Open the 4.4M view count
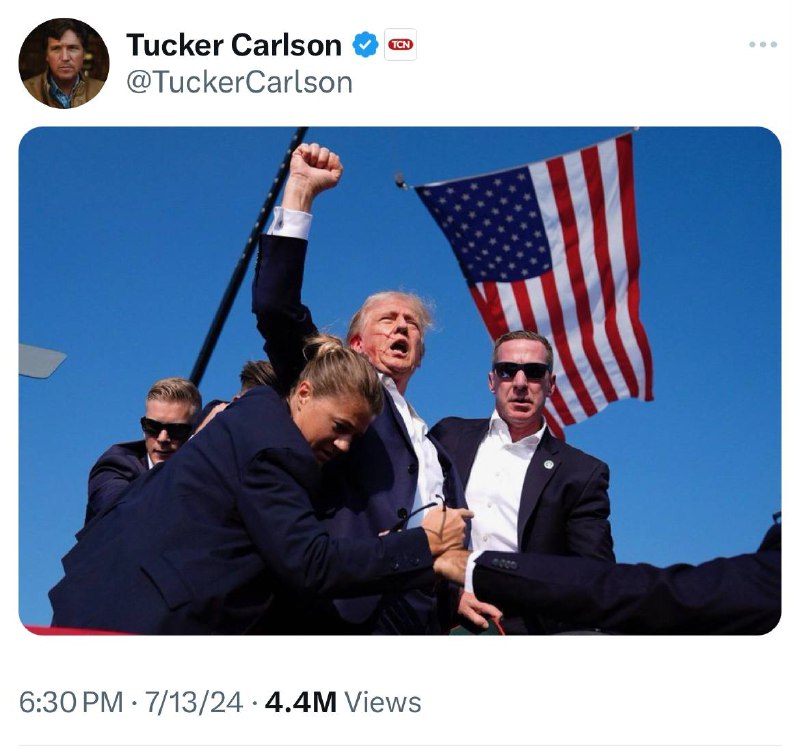Viewport: 800px width, 749px height. [x=301, y=702]
